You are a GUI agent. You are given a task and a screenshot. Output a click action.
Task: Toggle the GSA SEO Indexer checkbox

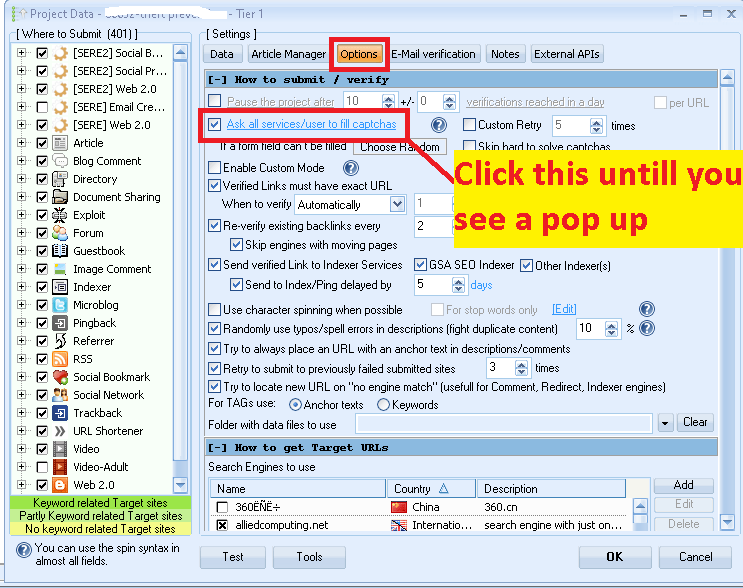[x=421, y=265]
